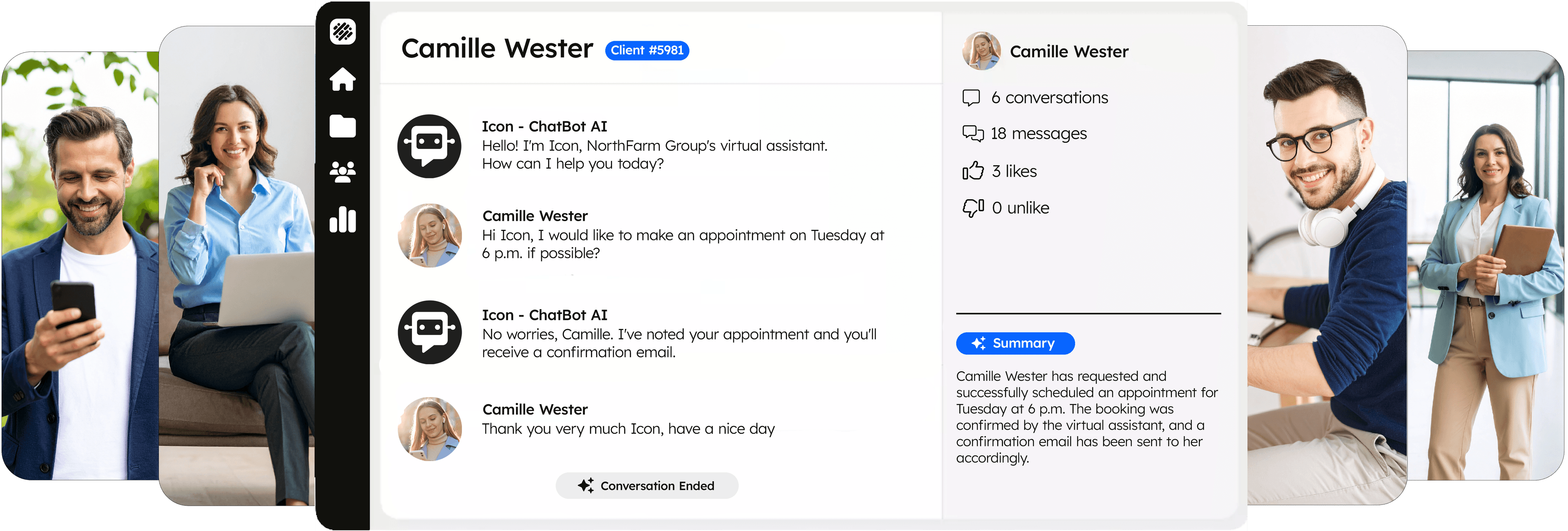Click the Camille Wester page heading
This screenshot has width=1568, height=531.
point(497,49)
